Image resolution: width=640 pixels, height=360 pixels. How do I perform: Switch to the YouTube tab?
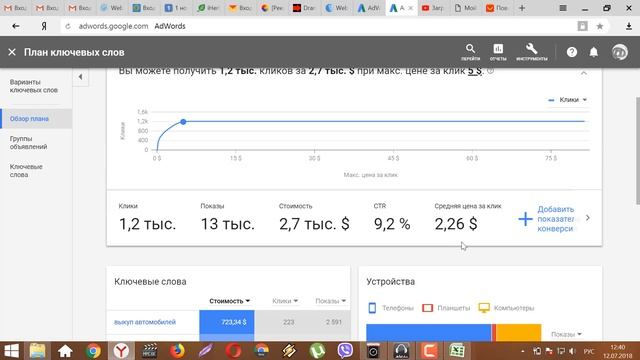click(x=433, y=8)
